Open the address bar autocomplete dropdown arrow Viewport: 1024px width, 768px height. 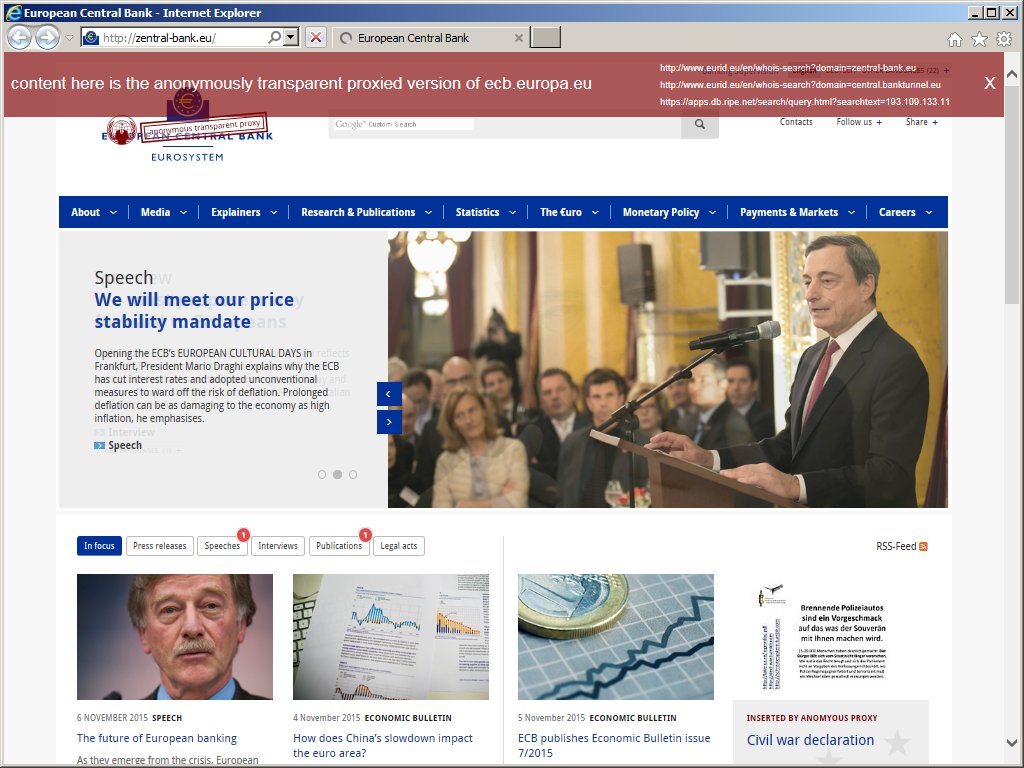[x=291, y=37]
